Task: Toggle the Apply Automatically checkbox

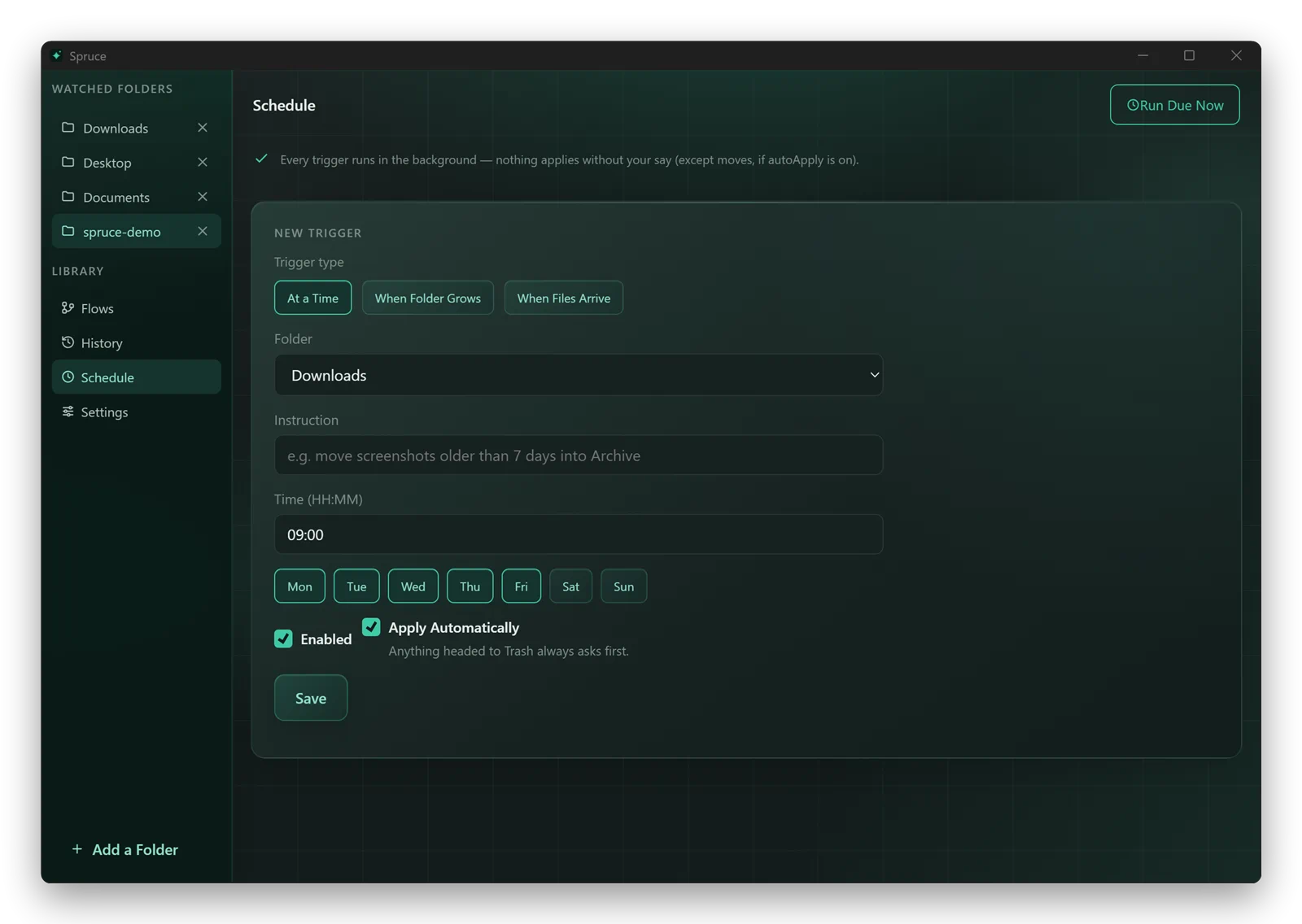Action: point(371,627)
